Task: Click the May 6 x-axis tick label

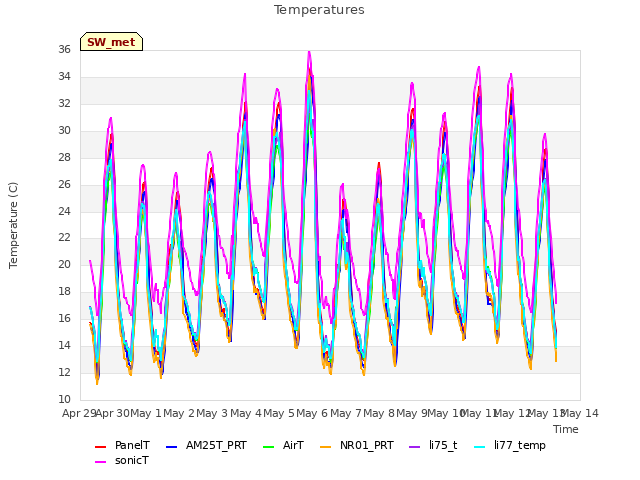Action: [x=312, y=413]
